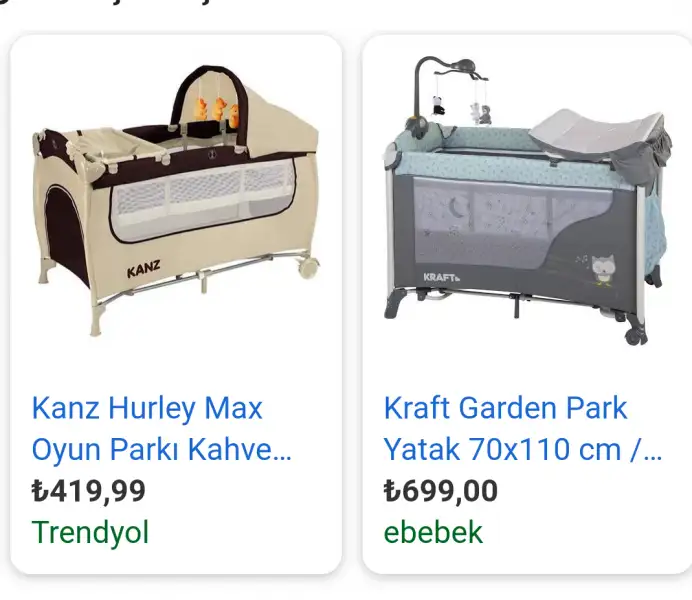The height and width of the screenshot is (600, 692).
Task: Select the ₺699,00 price
Action: coord(440,491)
